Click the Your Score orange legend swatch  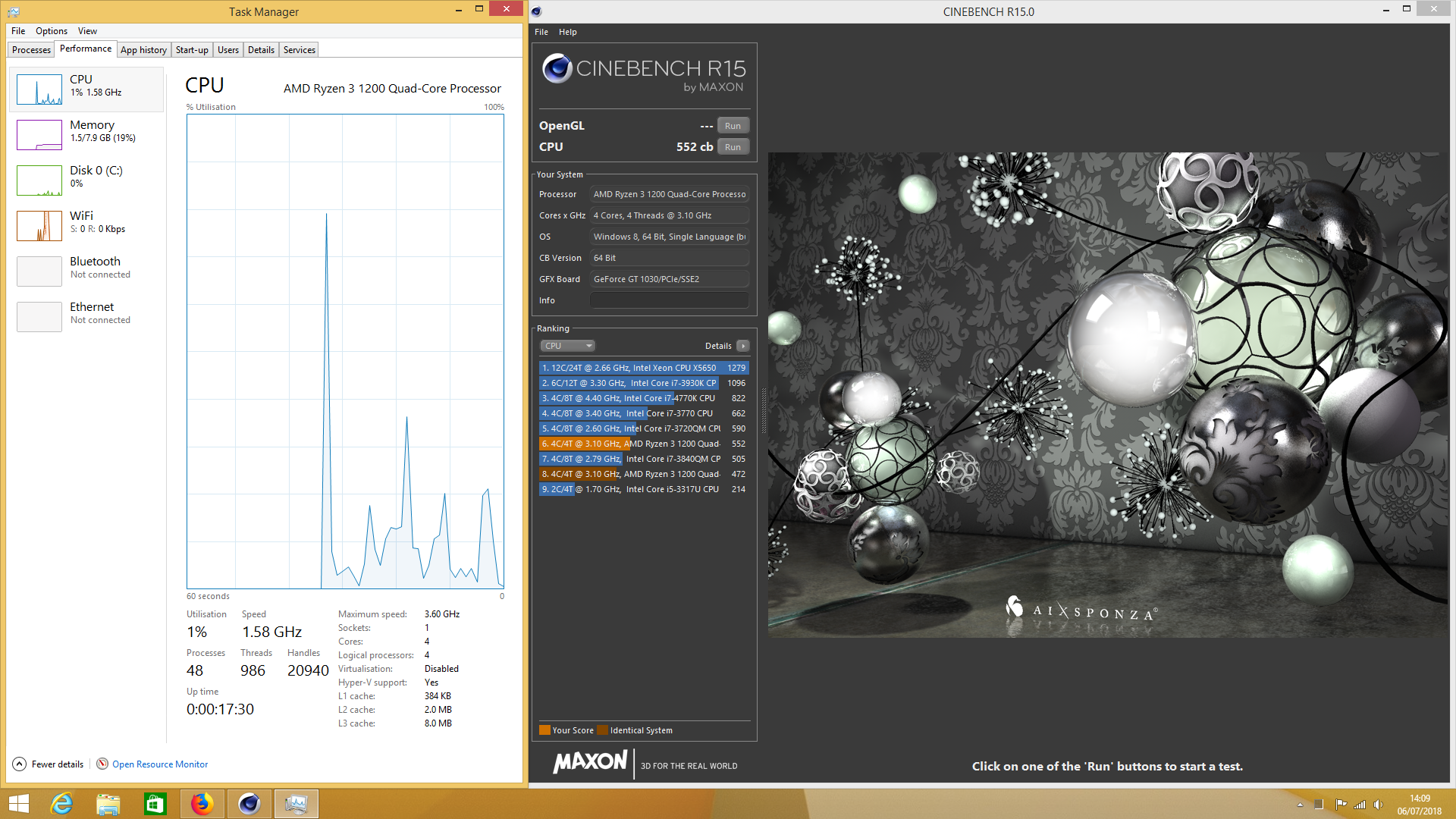544,730
